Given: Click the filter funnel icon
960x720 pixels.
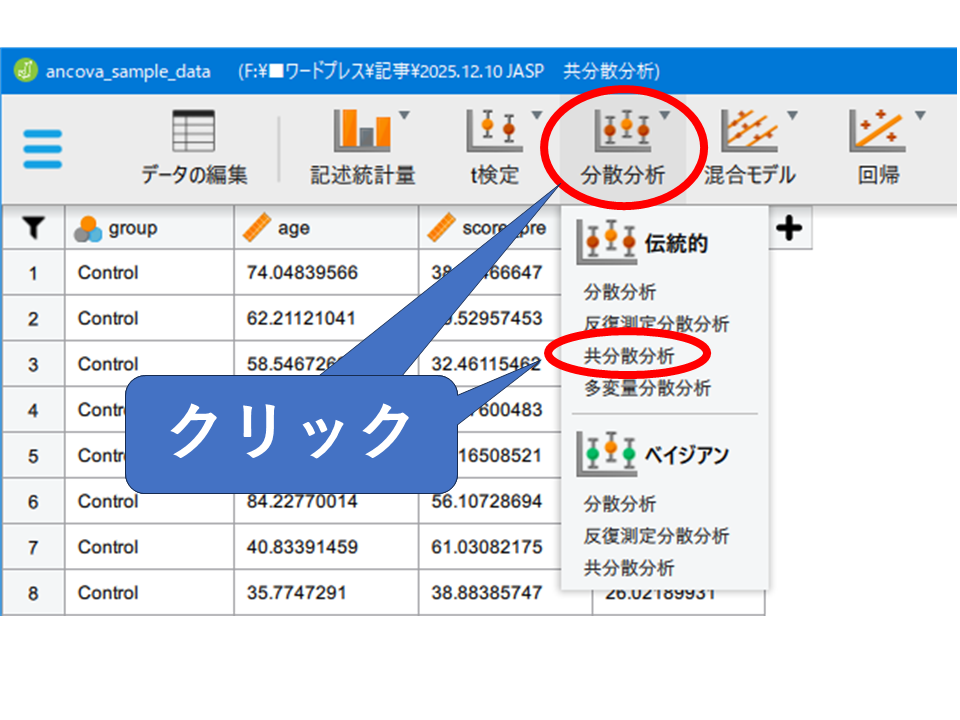Looking at the screenshot, I should point(33,229).
